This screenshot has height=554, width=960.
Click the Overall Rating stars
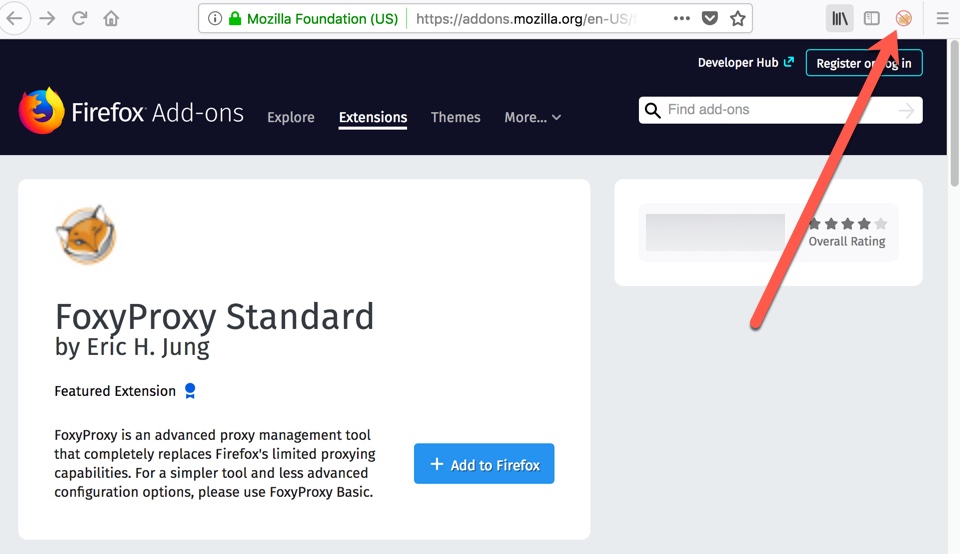click(x=847, y=223)
